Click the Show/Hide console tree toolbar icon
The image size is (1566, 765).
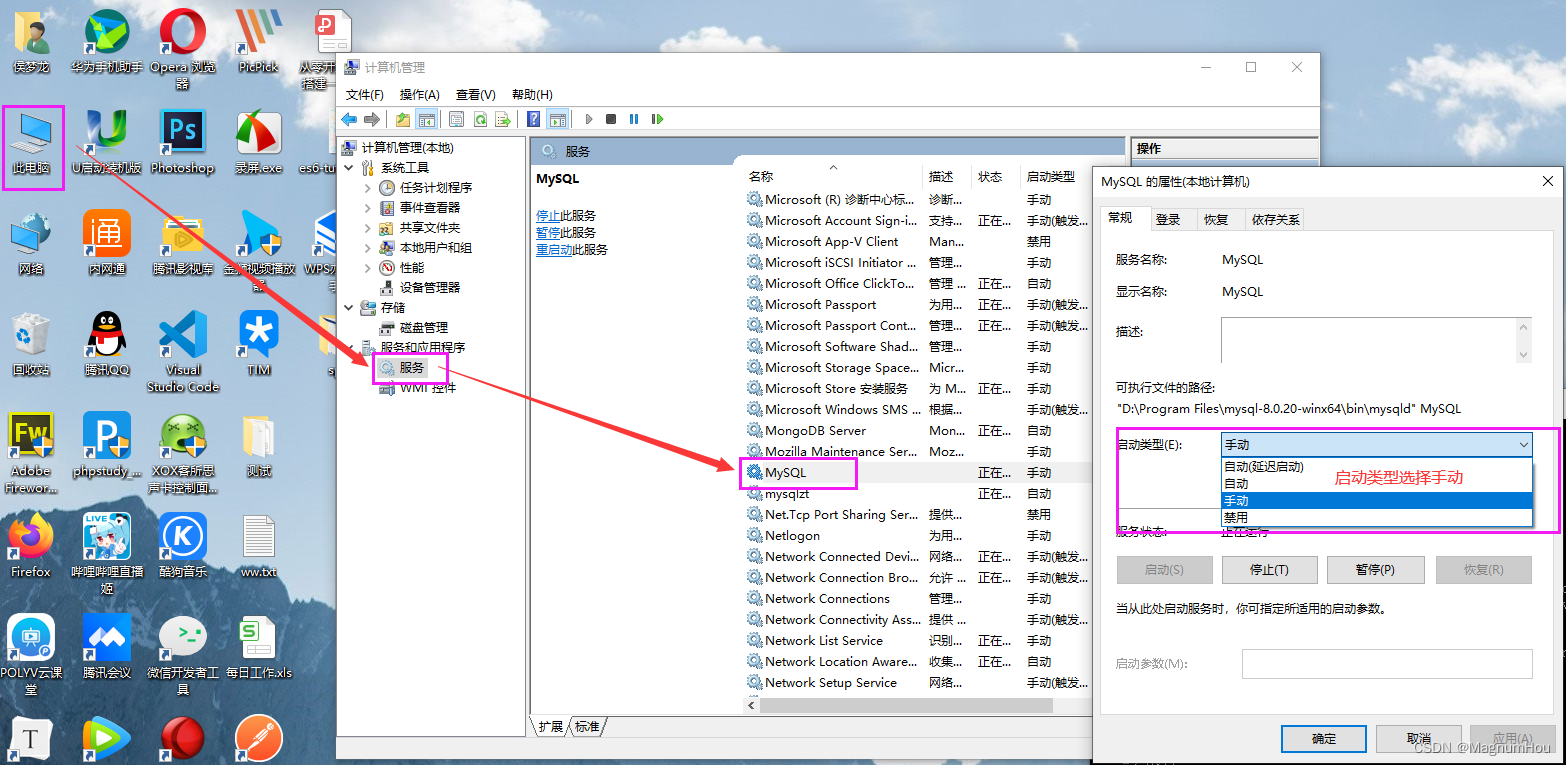(426, 119)
